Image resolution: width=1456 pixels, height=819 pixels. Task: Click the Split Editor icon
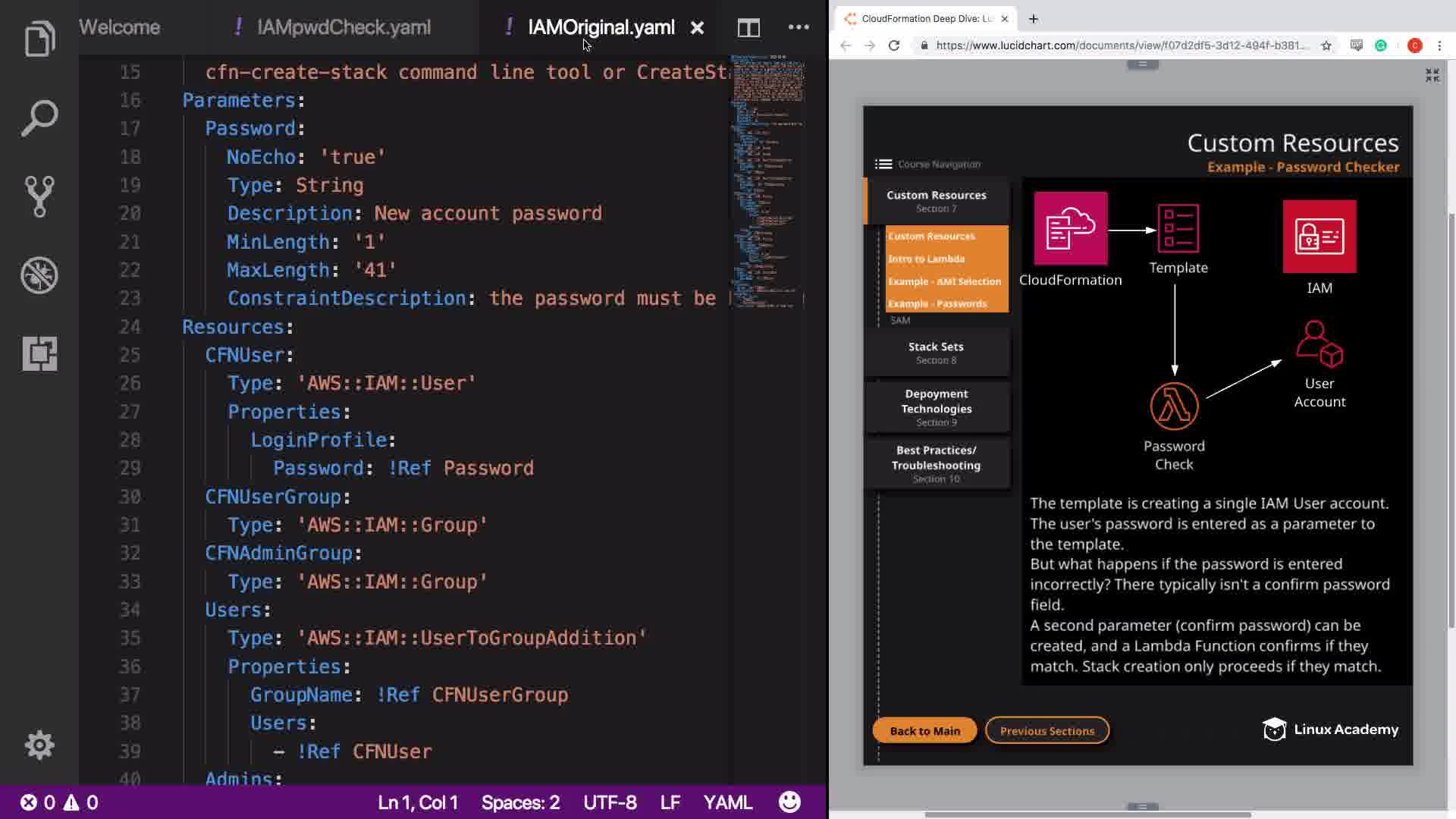tap(748, 28)
